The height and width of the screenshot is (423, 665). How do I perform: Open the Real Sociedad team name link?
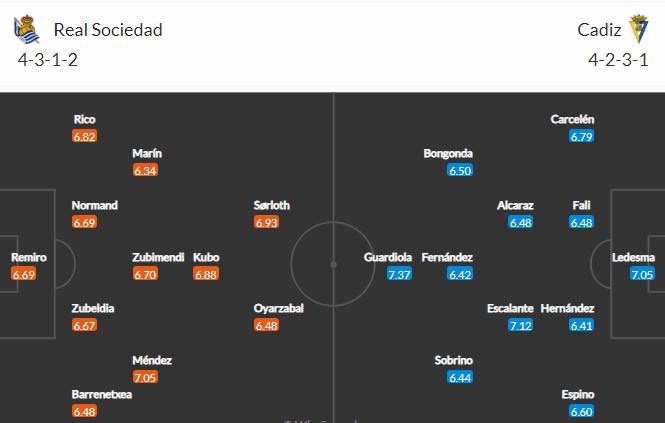click(x=108, y=30)
